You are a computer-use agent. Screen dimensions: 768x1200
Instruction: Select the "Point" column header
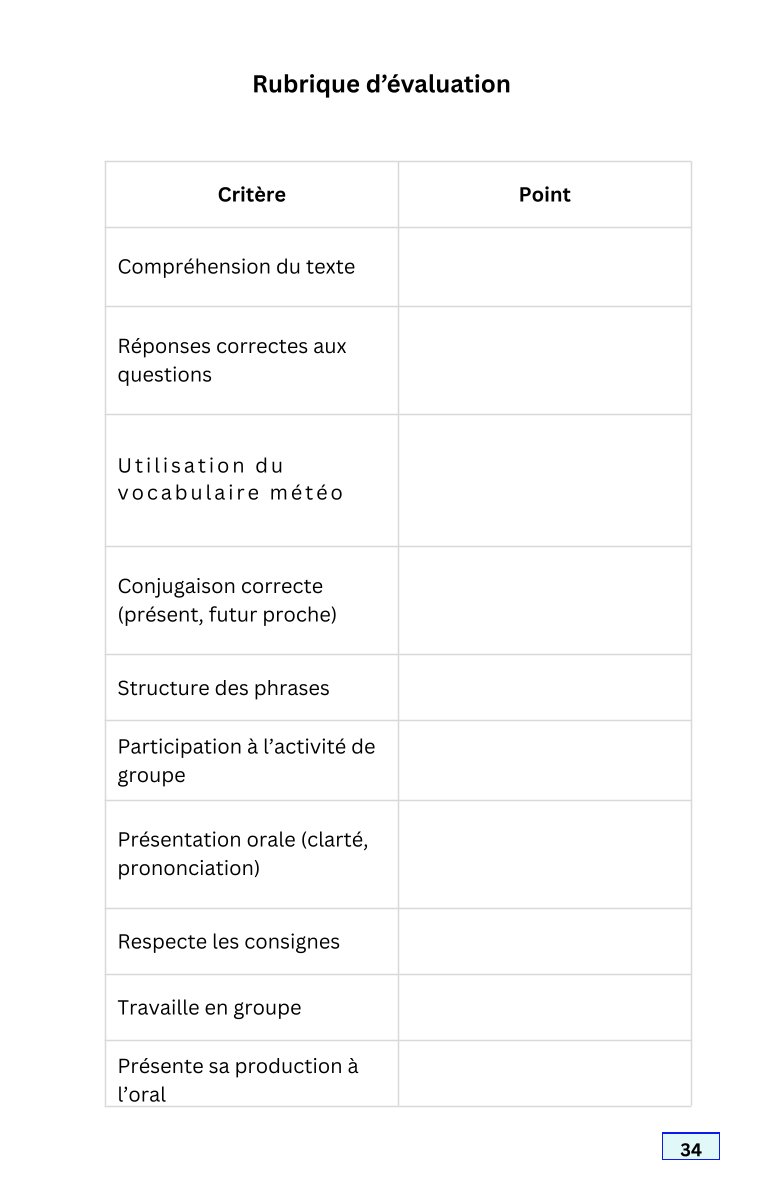click(544, 195)
